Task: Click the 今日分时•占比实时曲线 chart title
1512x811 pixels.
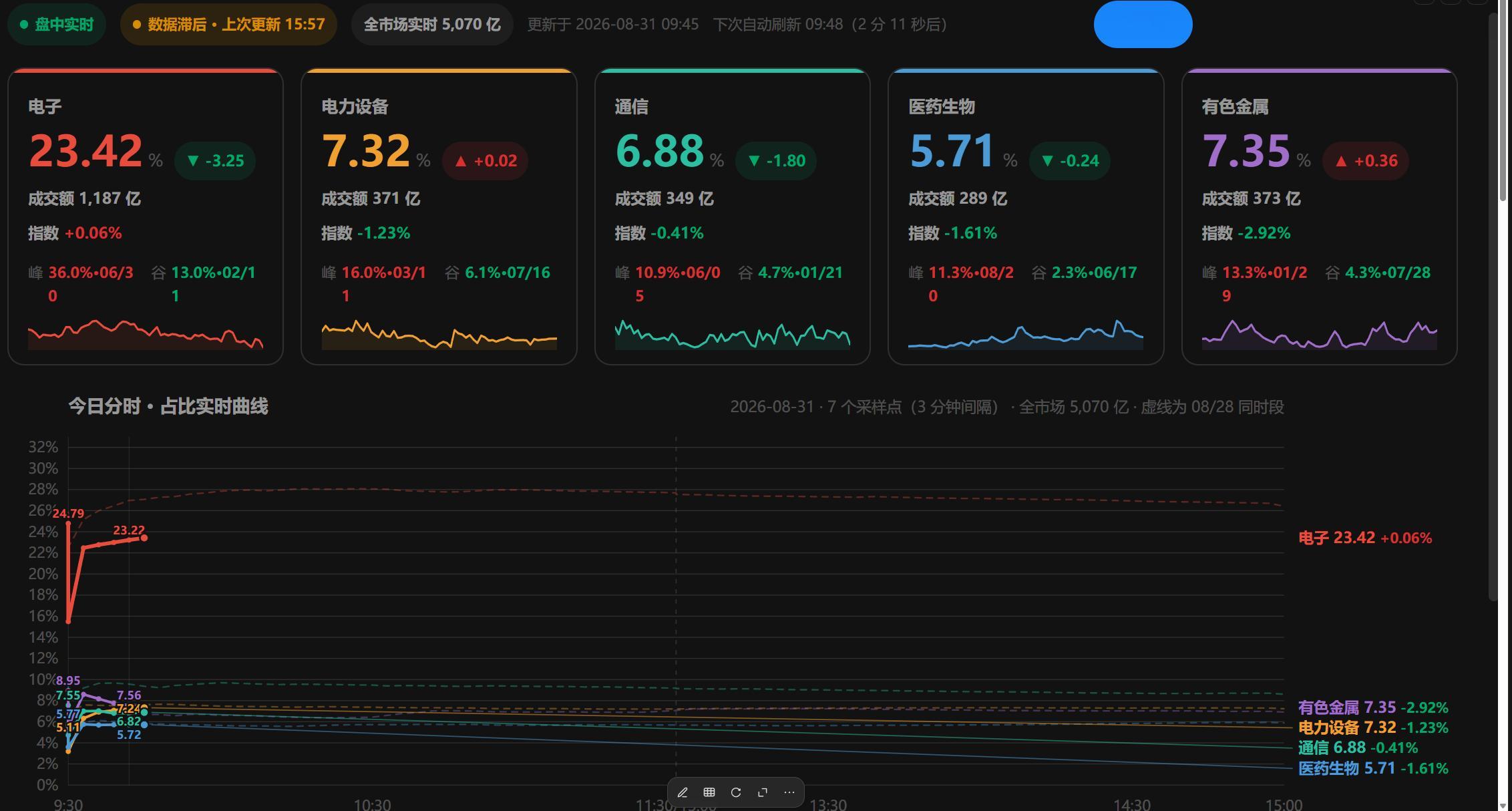Action: coord(168,406)
